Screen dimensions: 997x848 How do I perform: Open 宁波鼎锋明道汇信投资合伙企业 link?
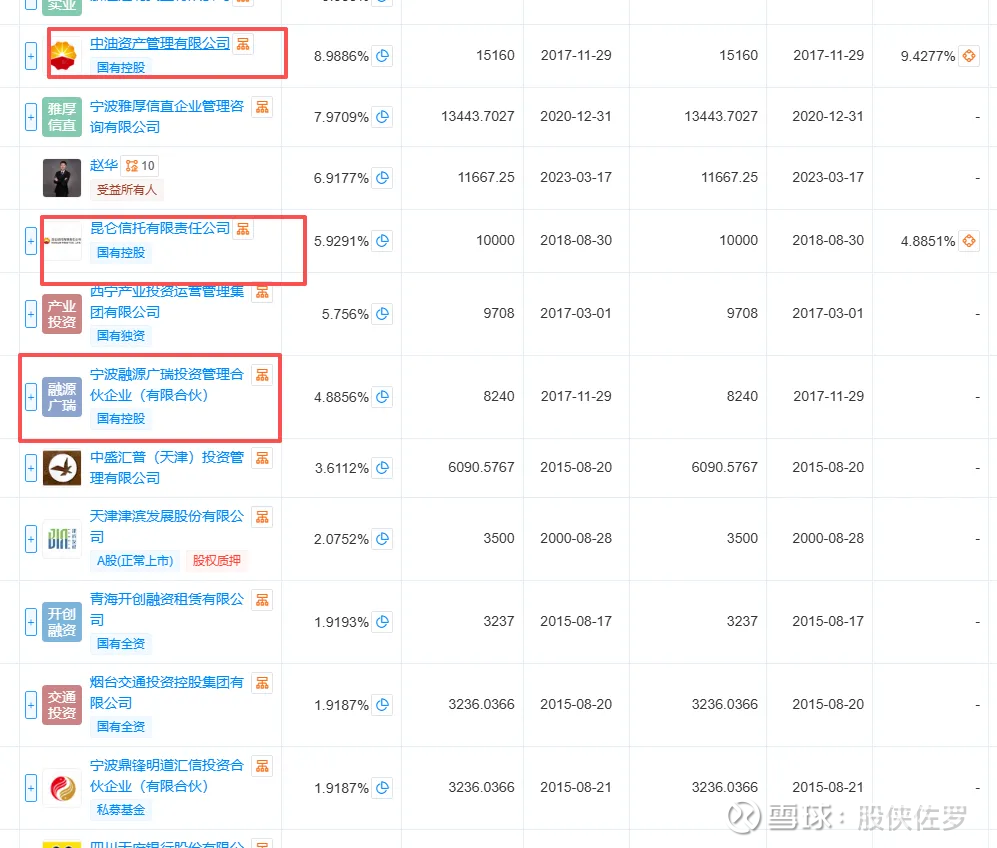click(x=167, y=776)
